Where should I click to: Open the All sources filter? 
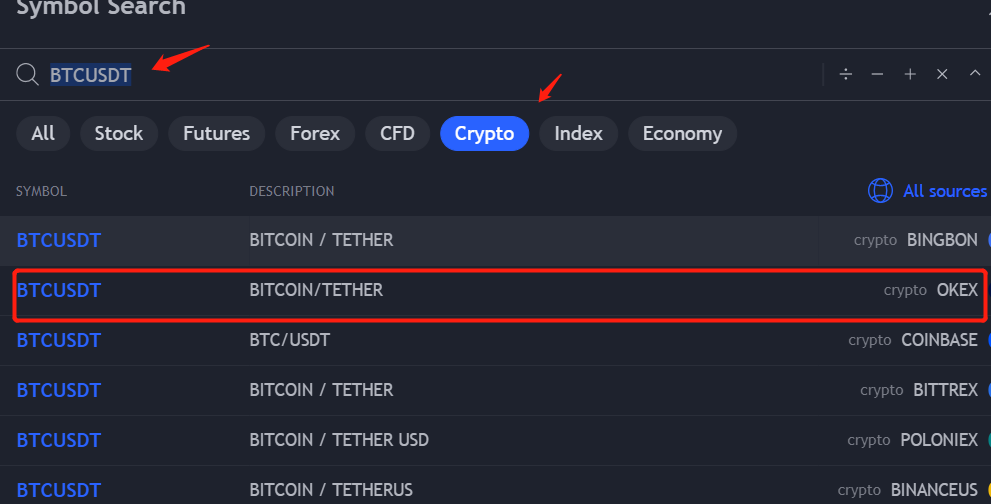click(x=945, y=191)
